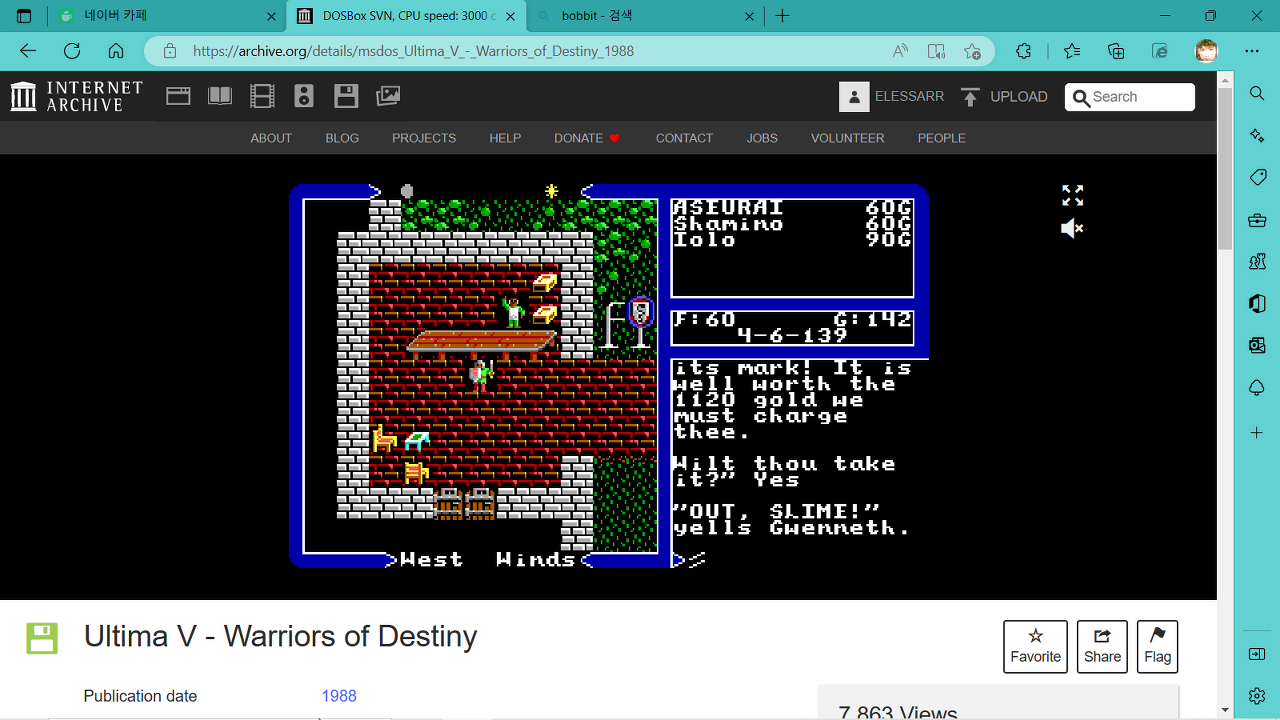Open the Software floppy disk icon
The image size is (1280, 720).
click(x=346, y=96)
